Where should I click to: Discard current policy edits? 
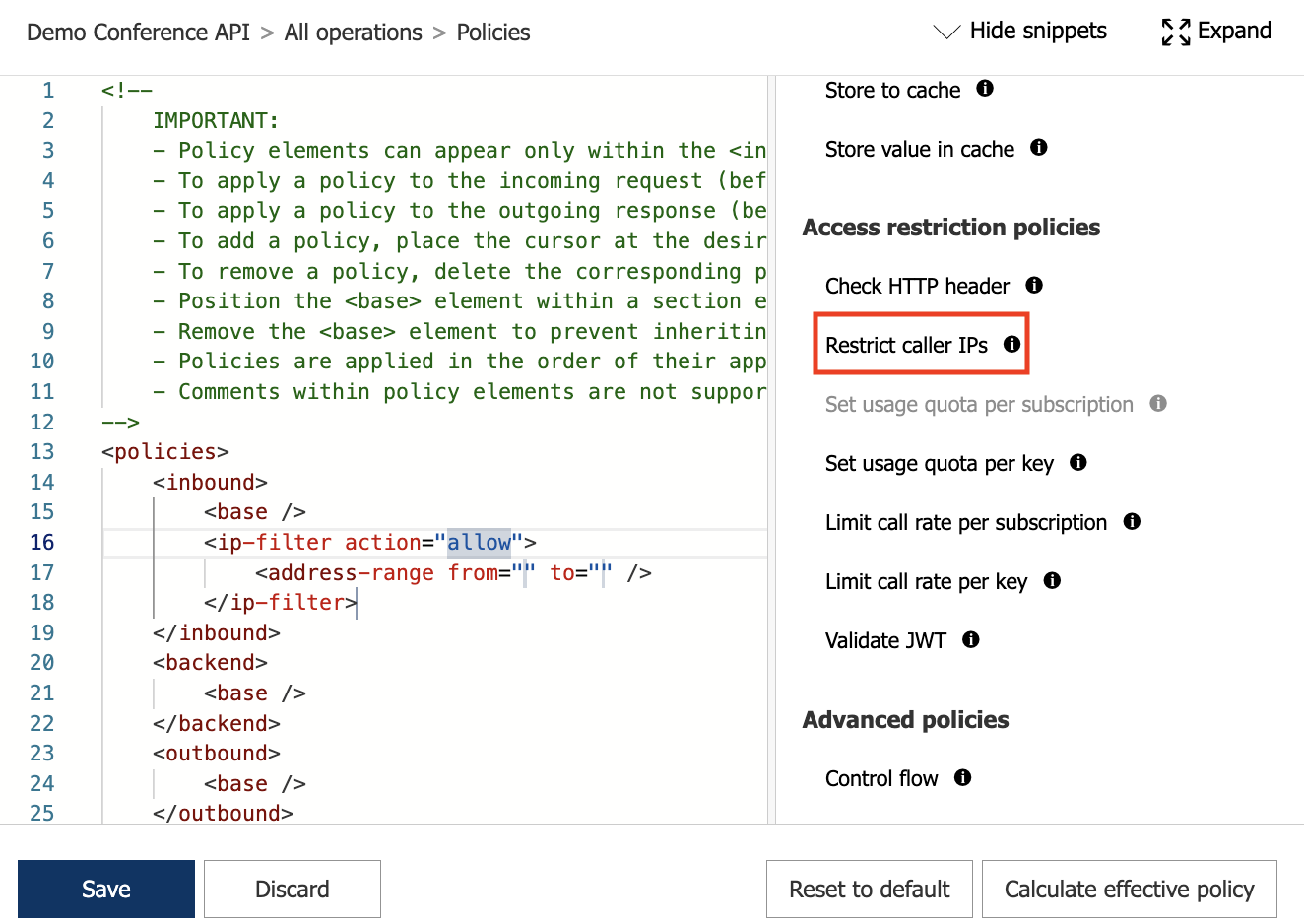pyautogui.click(x=292, y=888)
